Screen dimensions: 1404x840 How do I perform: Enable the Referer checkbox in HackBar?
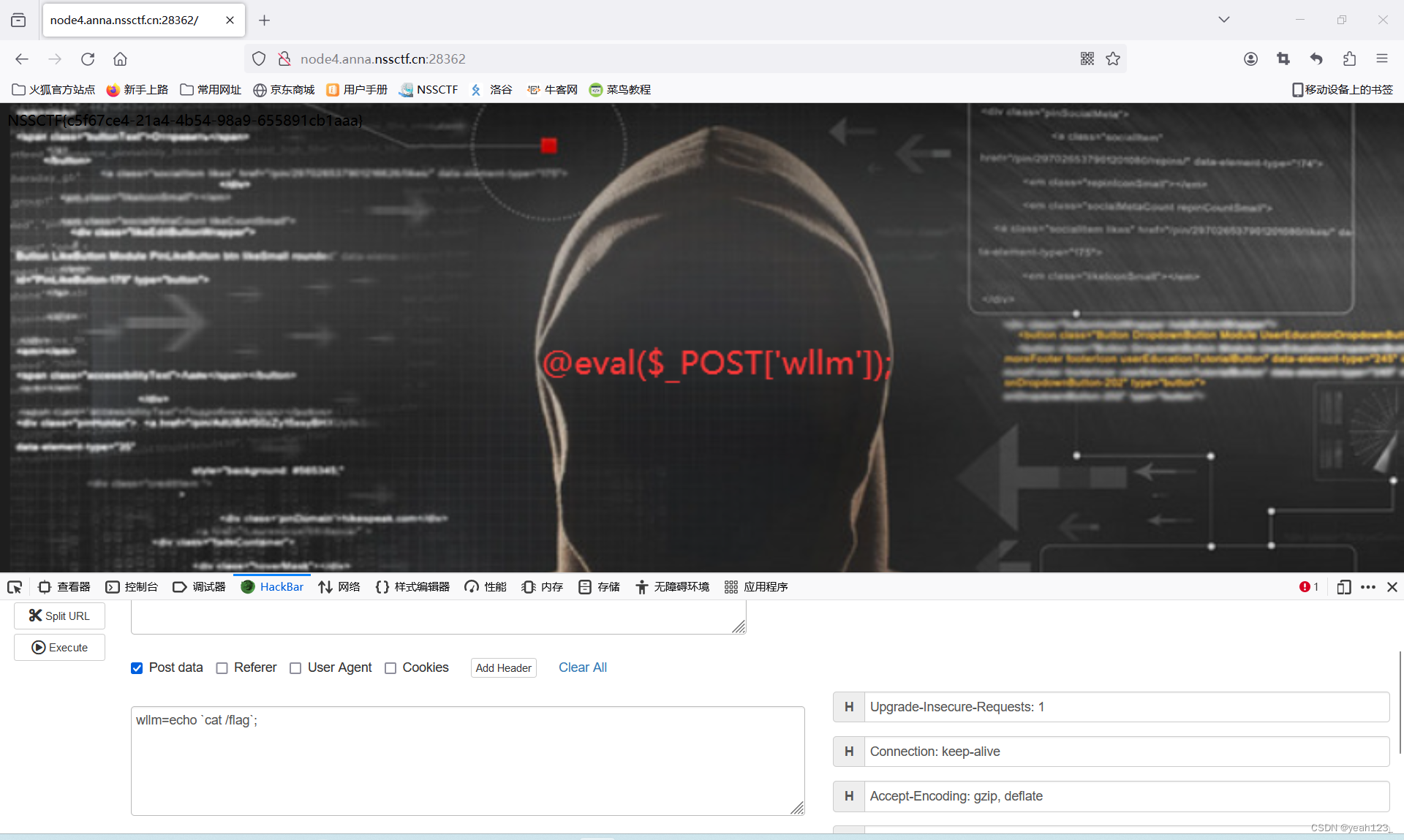pyautogui.click(x=222, y=667)
